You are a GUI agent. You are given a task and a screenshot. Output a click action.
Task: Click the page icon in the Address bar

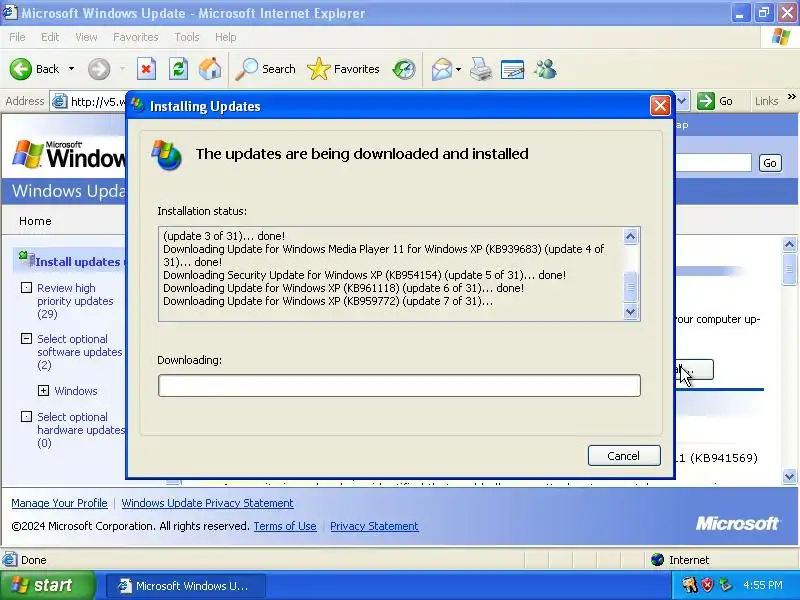pos(60,102)
